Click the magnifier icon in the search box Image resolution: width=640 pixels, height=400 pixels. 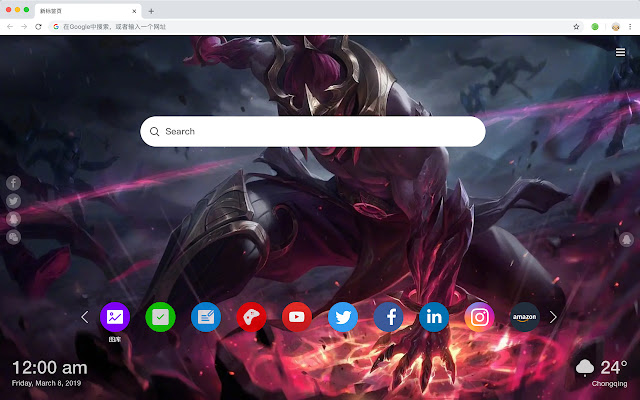(x=154, y=131)
